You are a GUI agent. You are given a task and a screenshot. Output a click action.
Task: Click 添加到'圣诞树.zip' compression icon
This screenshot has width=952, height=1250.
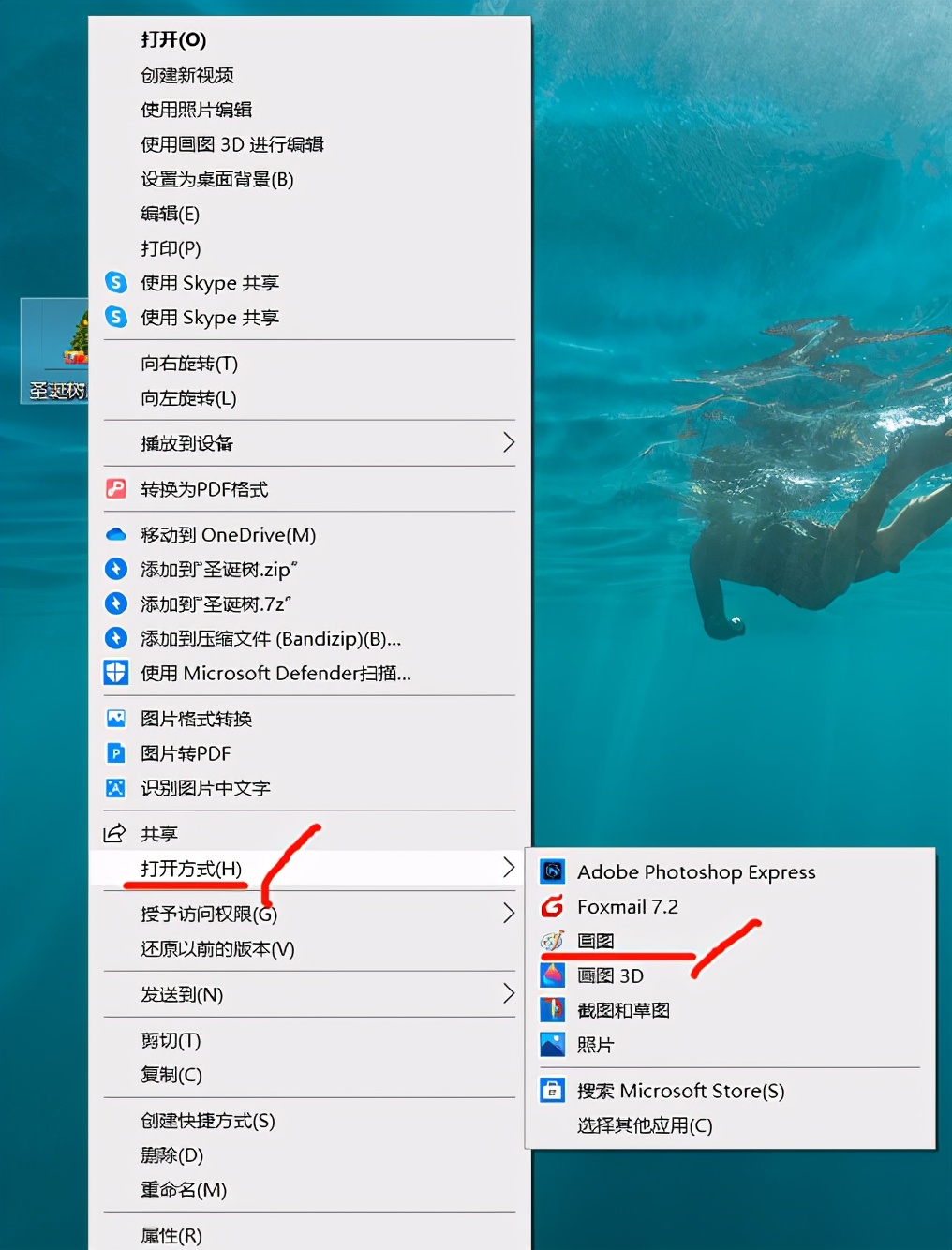tap(115, 569)
